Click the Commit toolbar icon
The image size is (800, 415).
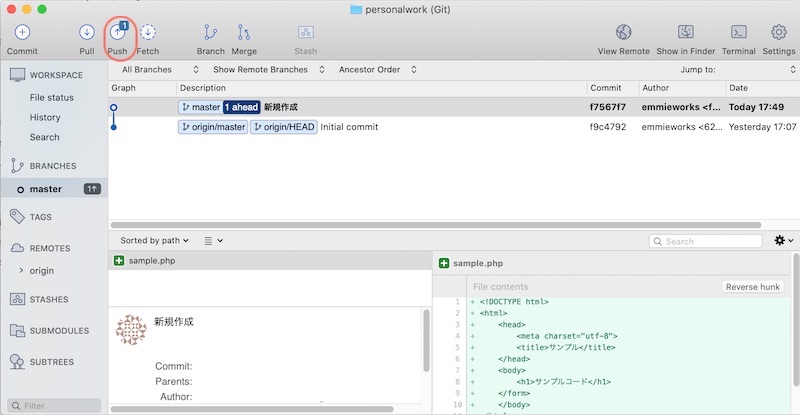22,32
